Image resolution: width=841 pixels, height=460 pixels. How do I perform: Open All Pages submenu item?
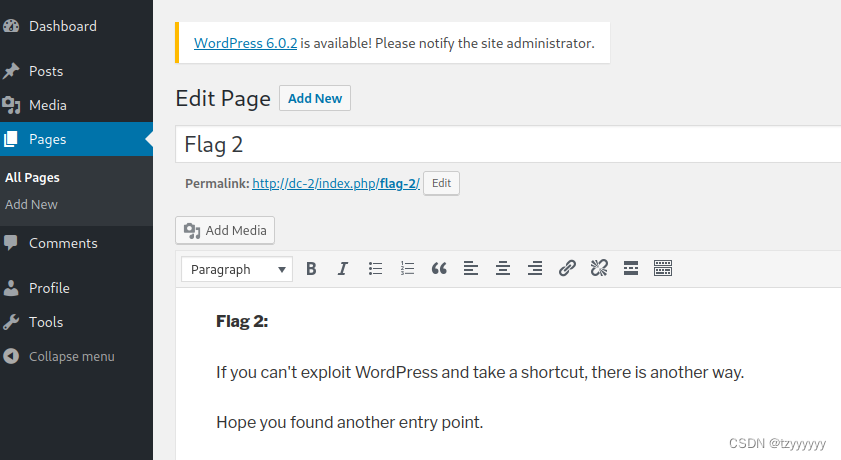tap(32, 177)
